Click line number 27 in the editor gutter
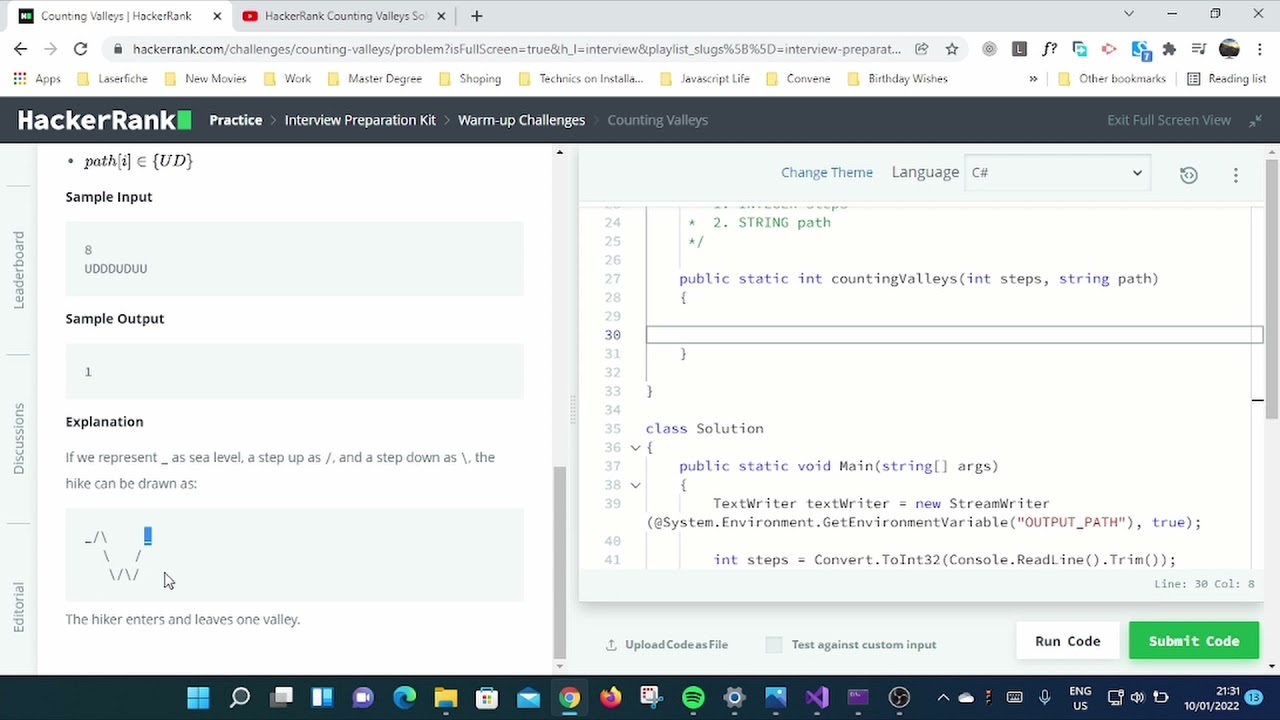 pyautogui.click(x=612, y=279)
